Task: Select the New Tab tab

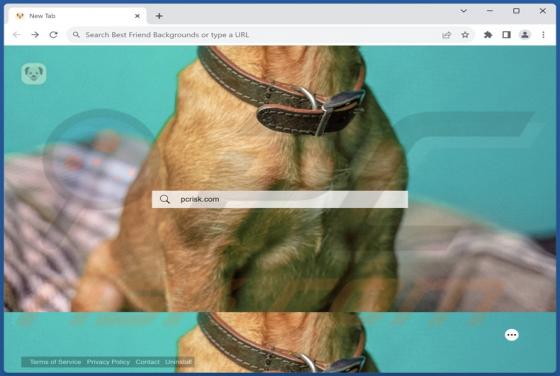Action: 77,16
